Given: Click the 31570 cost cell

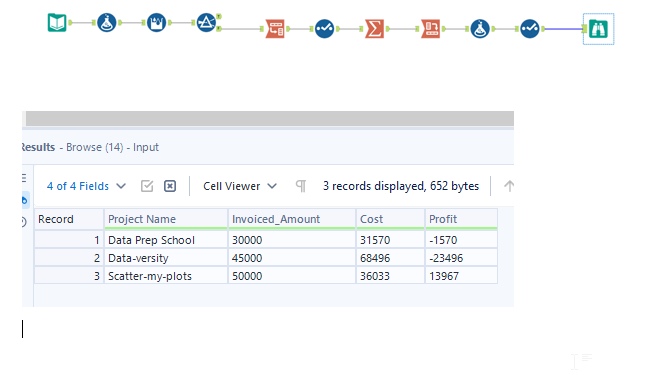Looking at the screenshot, I should [391, 240].
